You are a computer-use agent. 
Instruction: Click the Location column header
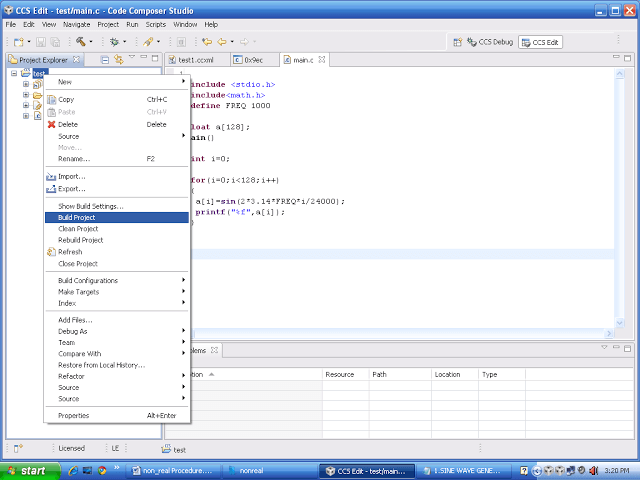pyautogui.click(x=454, y=374)
